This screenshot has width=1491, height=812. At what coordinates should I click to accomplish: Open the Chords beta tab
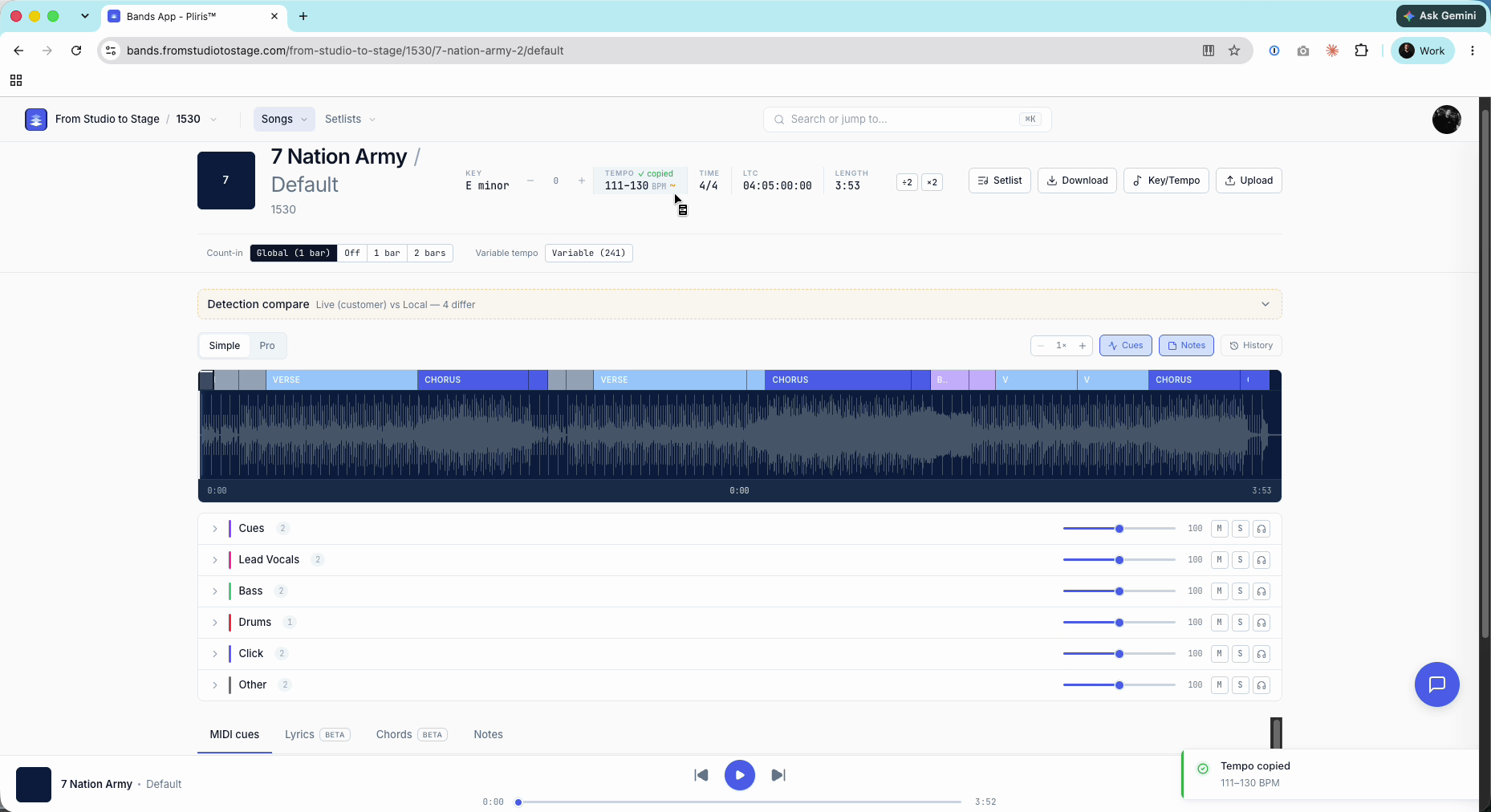pyautogui.click(x=412, y=735)
